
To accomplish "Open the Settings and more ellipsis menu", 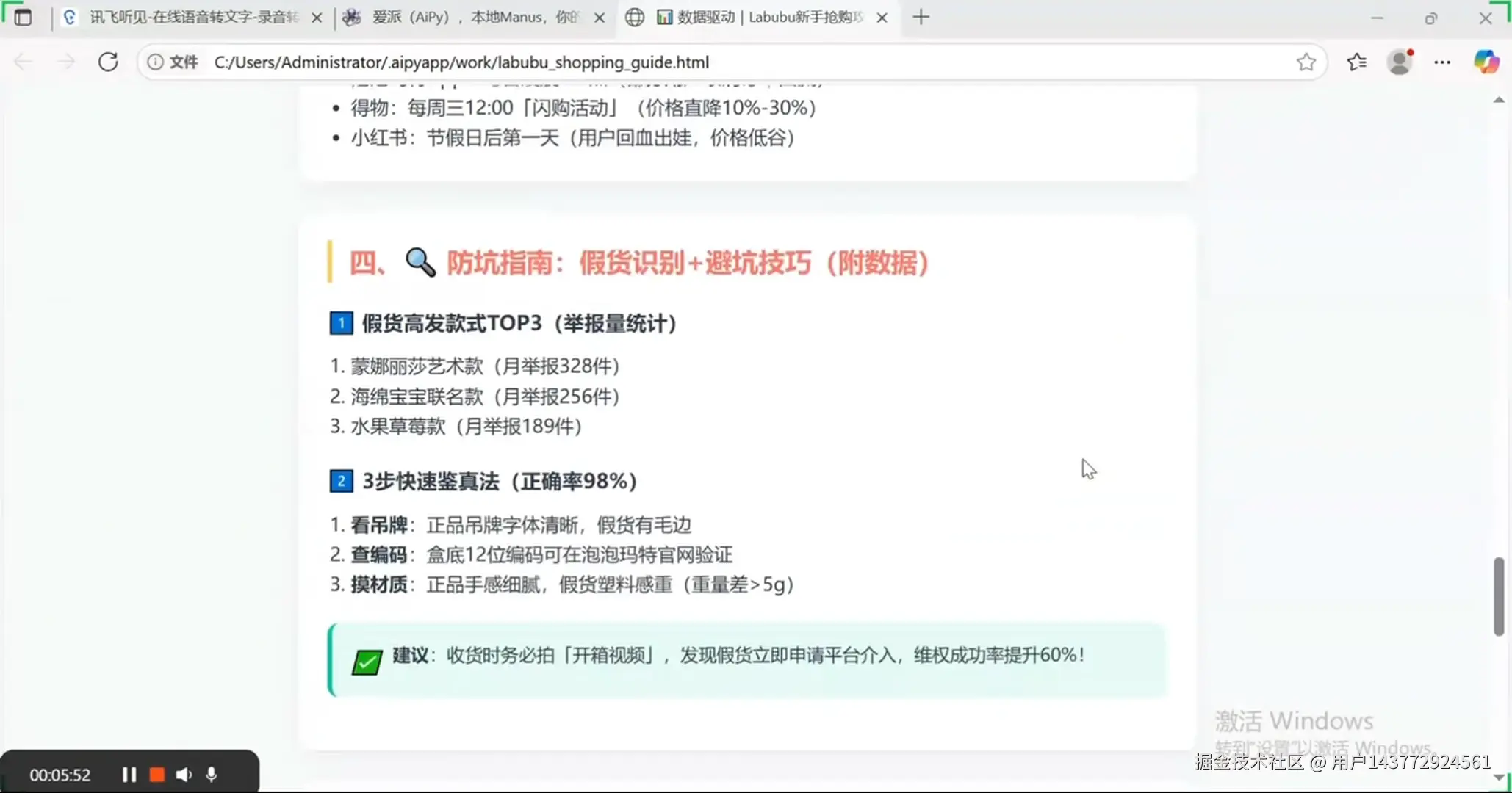I will coord(1442,62).
